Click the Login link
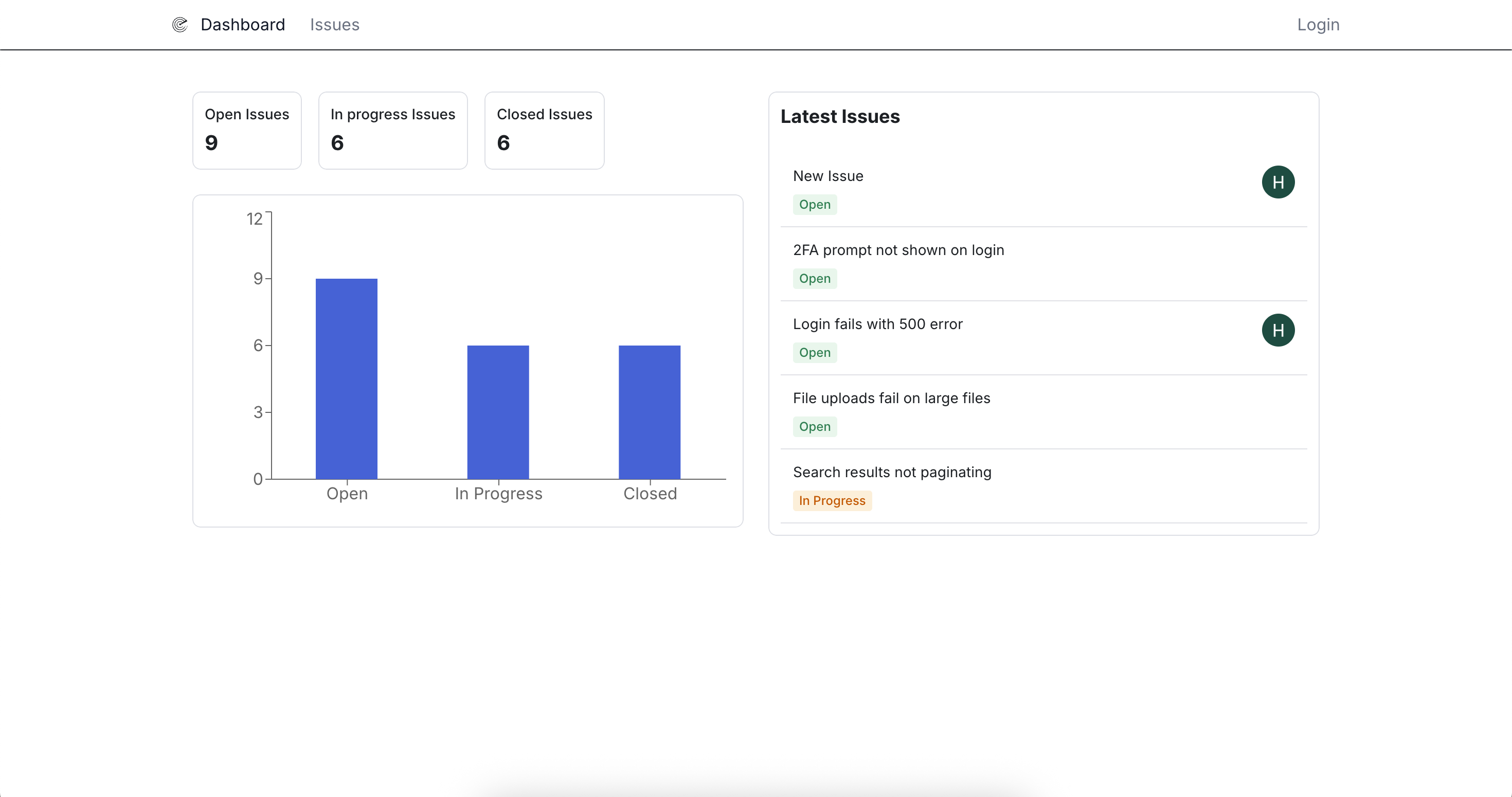Image resolution: width=1512 pixels, height=797 pixels. pyautogui.click(x=1318, y=25)
